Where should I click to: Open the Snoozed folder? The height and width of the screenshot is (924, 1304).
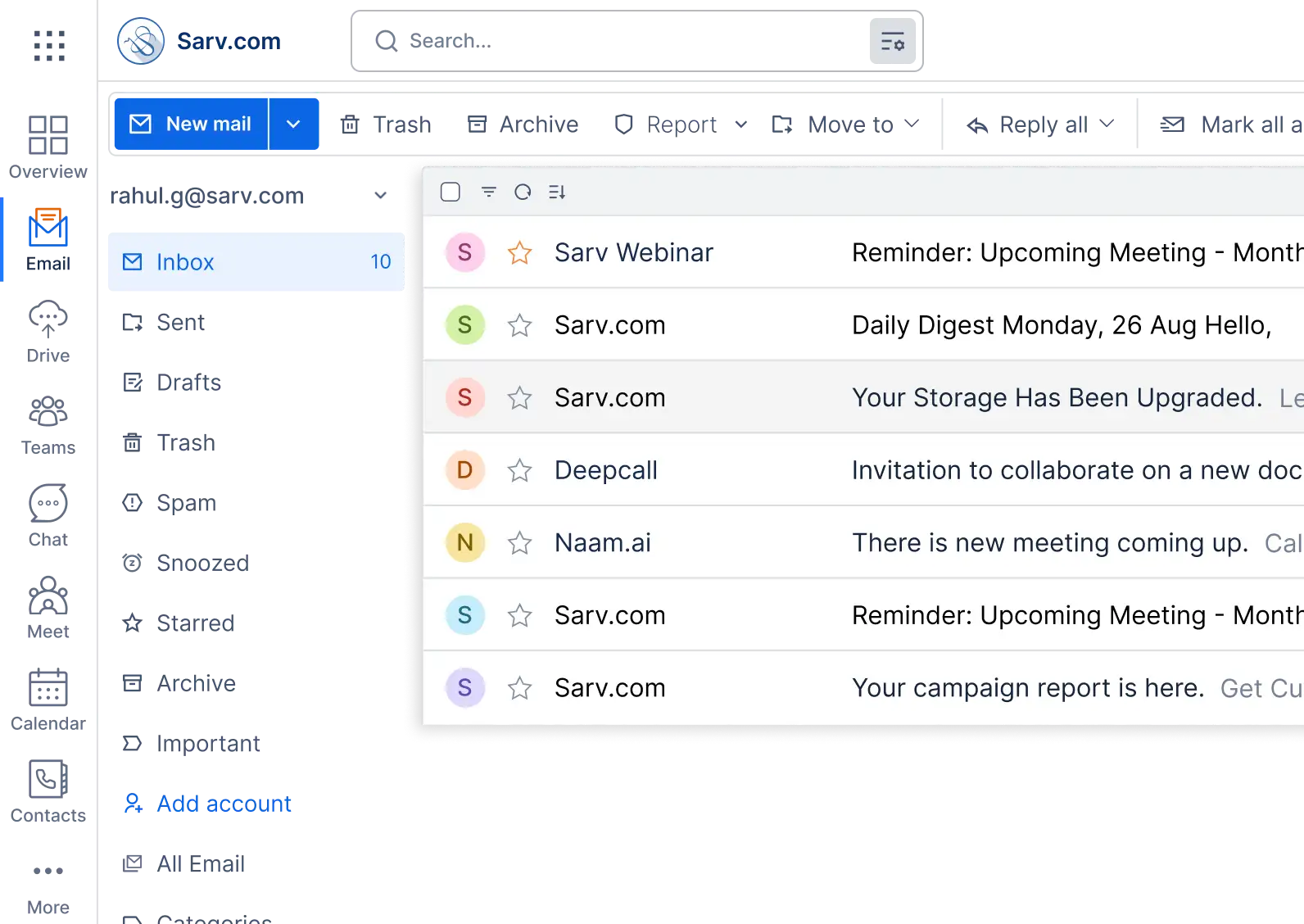tap(256, 563)
